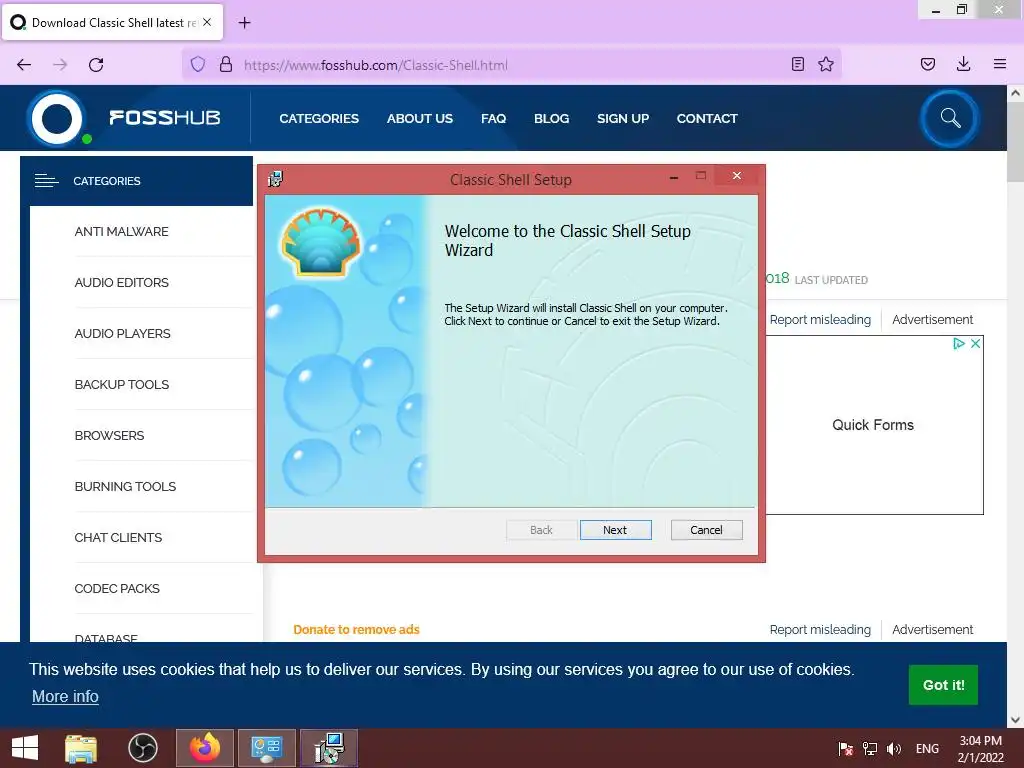Open AdChoices triangle icon on ad

coord(959,344)
